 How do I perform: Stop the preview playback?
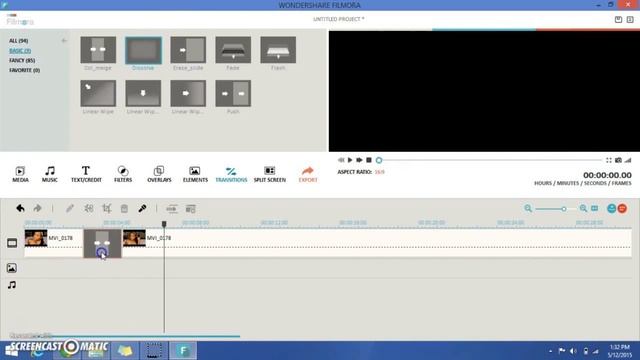(369, 160)
